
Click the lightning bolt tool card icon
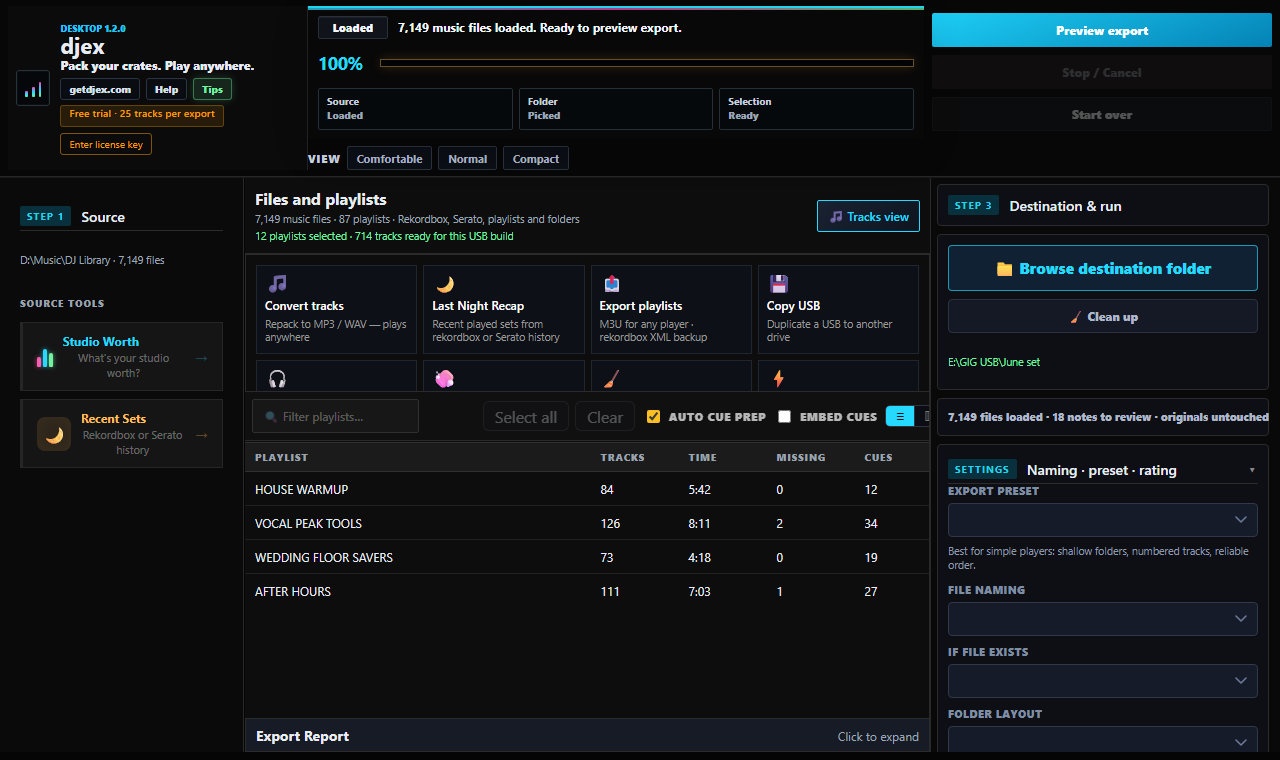(779, 379)
